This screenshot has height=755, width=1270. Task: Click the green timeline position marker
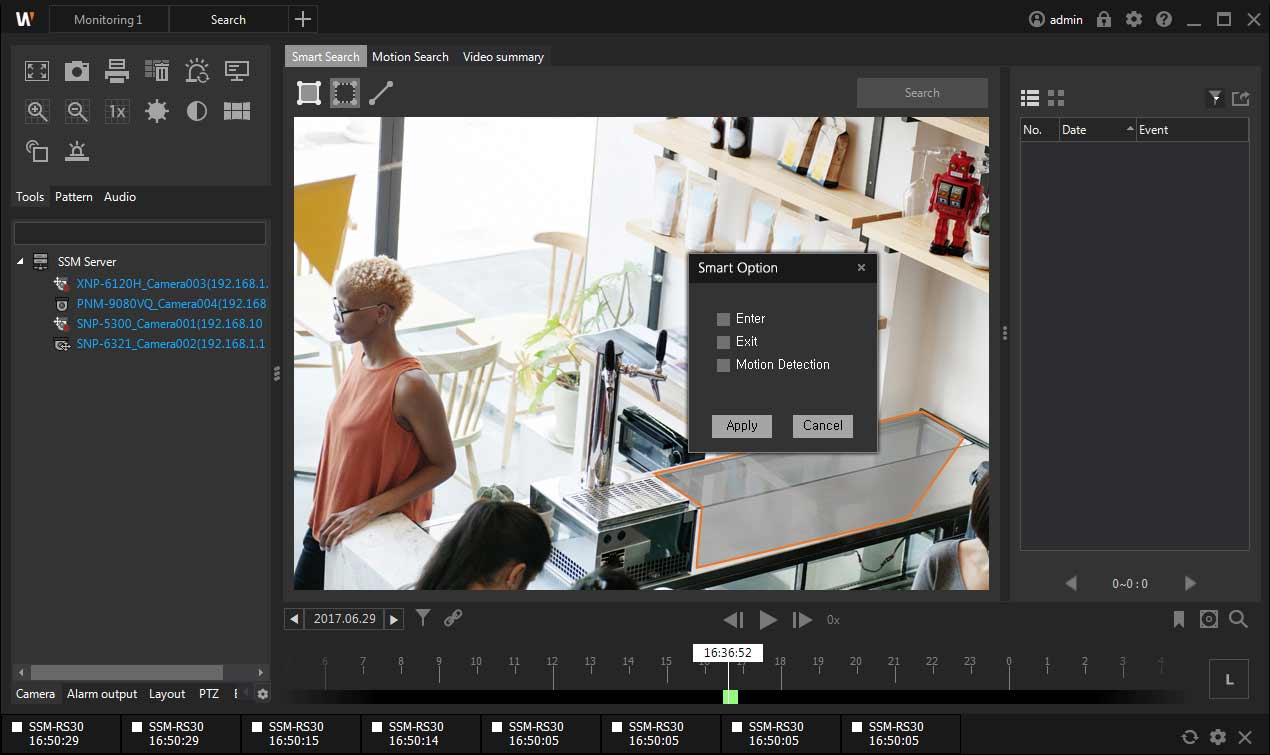coord(730,696)
